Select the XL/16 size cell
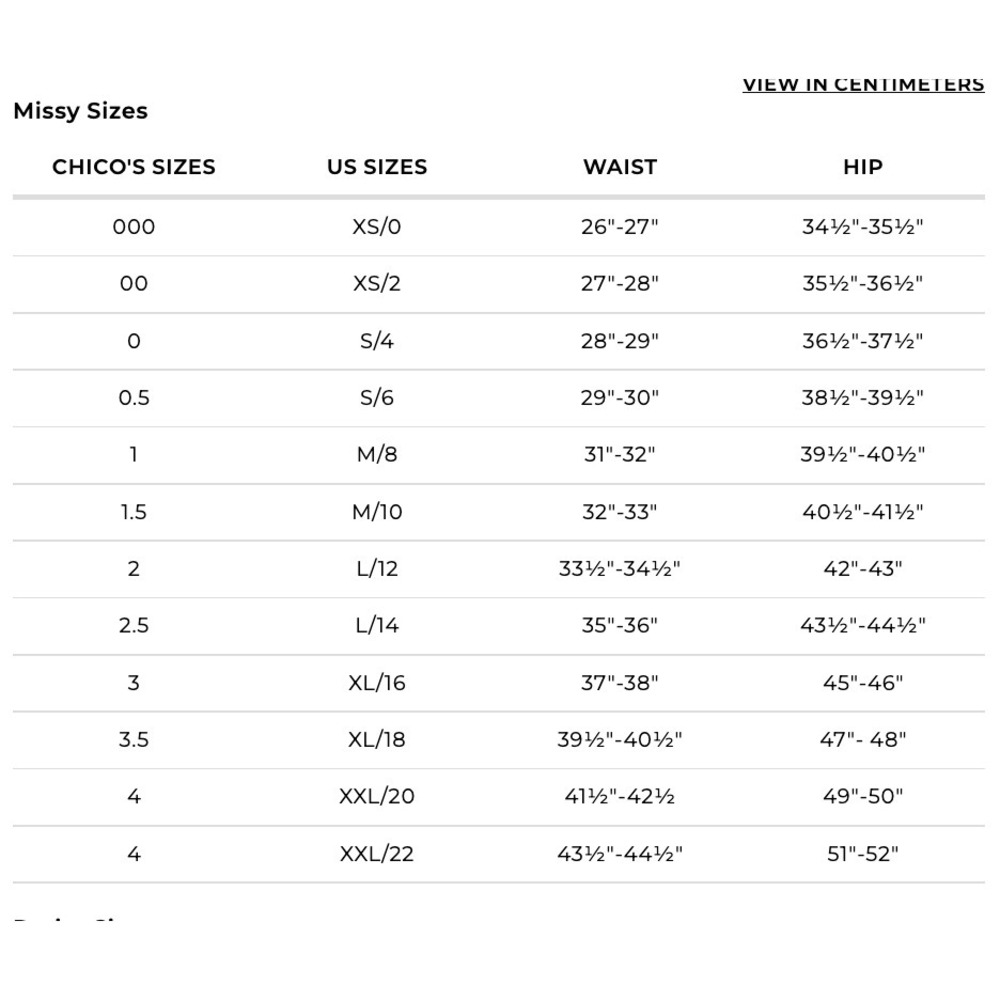Image resolution: width=1000 pixels, height=1000 pixels. tap(377, 682)
